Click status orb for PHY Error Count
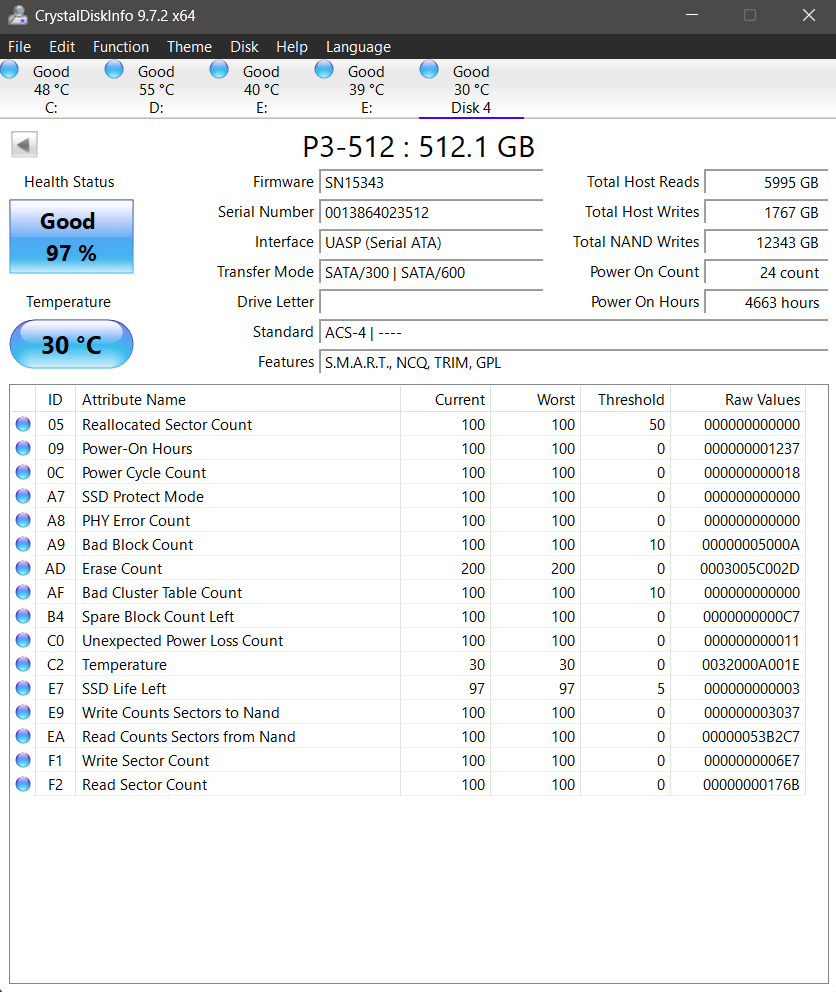This screenshot has width=836, height=992. [23, 521]
